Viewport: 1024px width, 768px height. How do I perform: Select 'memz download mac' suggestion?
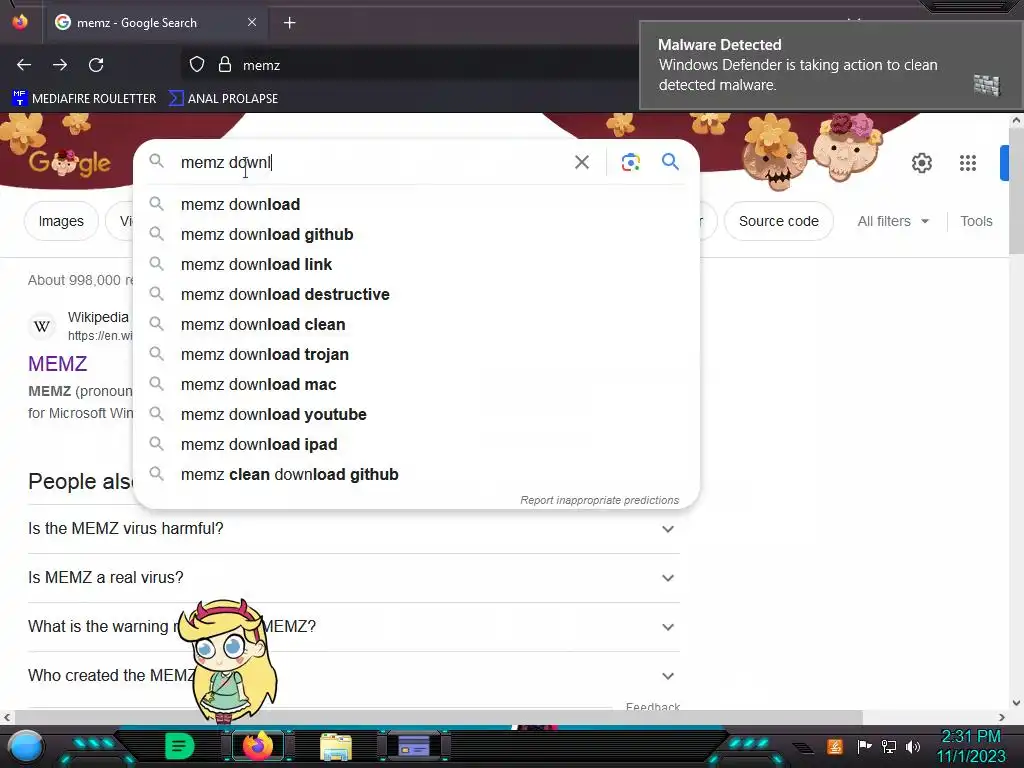coord(416,385)
